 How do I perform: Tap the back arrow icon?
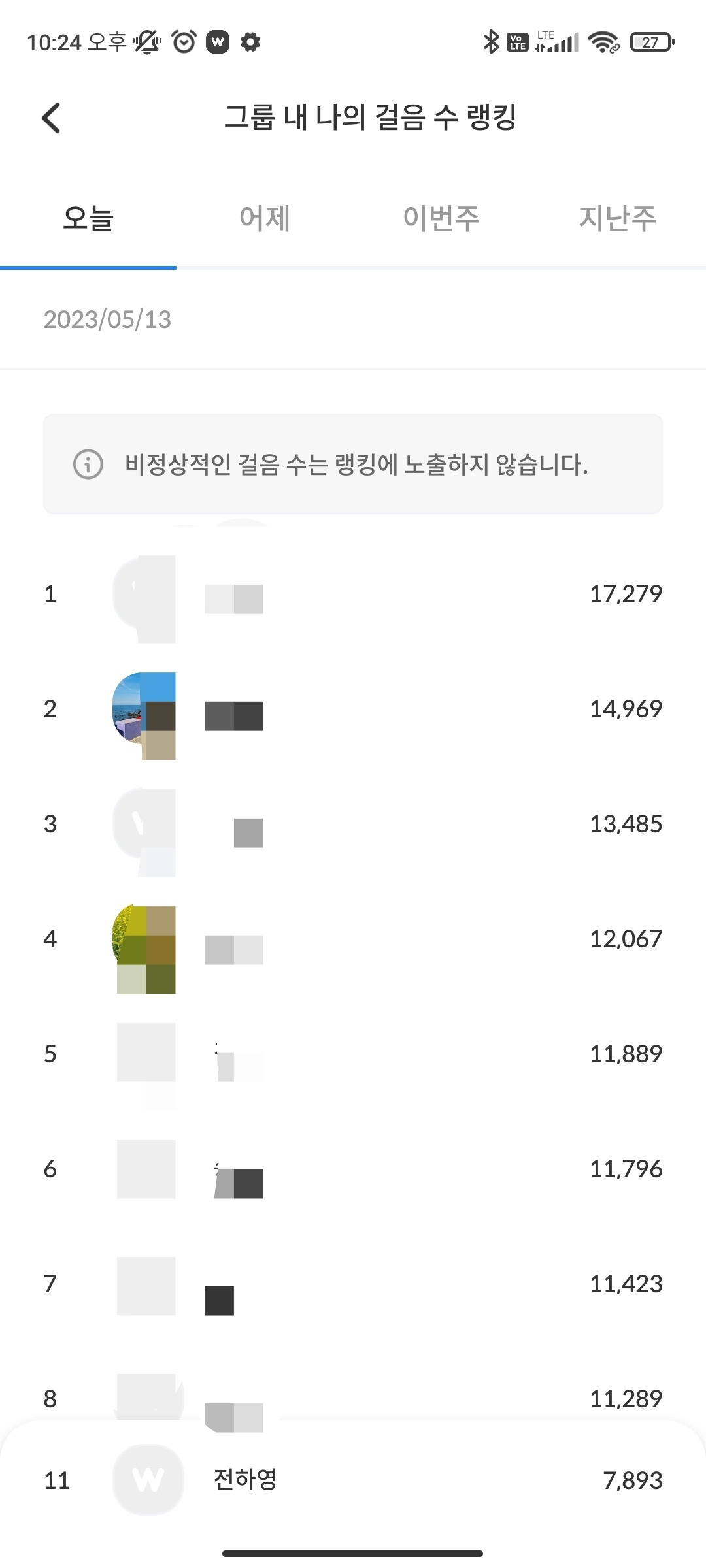51,118
